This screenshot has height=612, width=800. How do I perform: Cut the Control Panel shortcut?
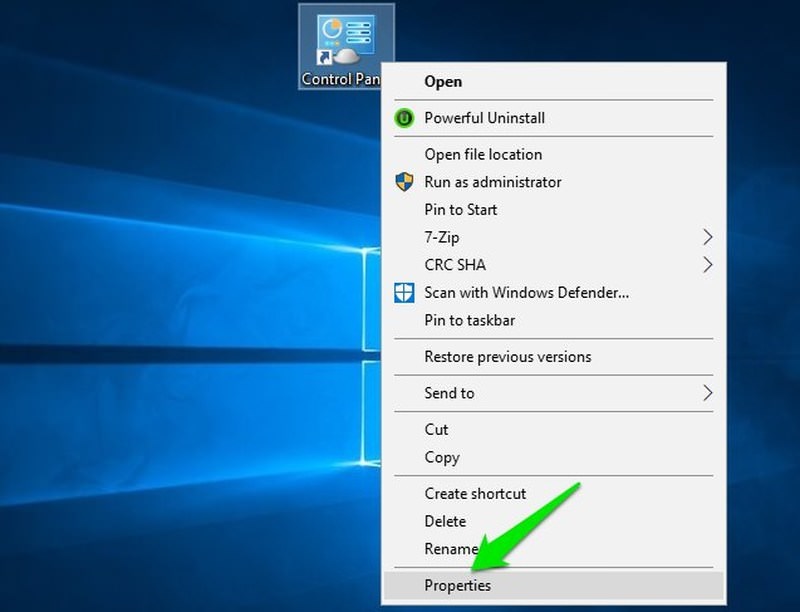[x=435, y=429]
